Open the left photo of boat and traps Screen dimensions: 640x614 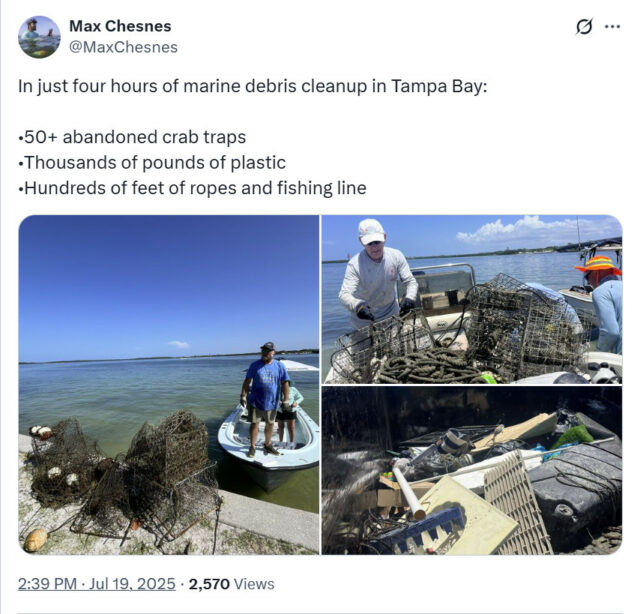(169, 385)
